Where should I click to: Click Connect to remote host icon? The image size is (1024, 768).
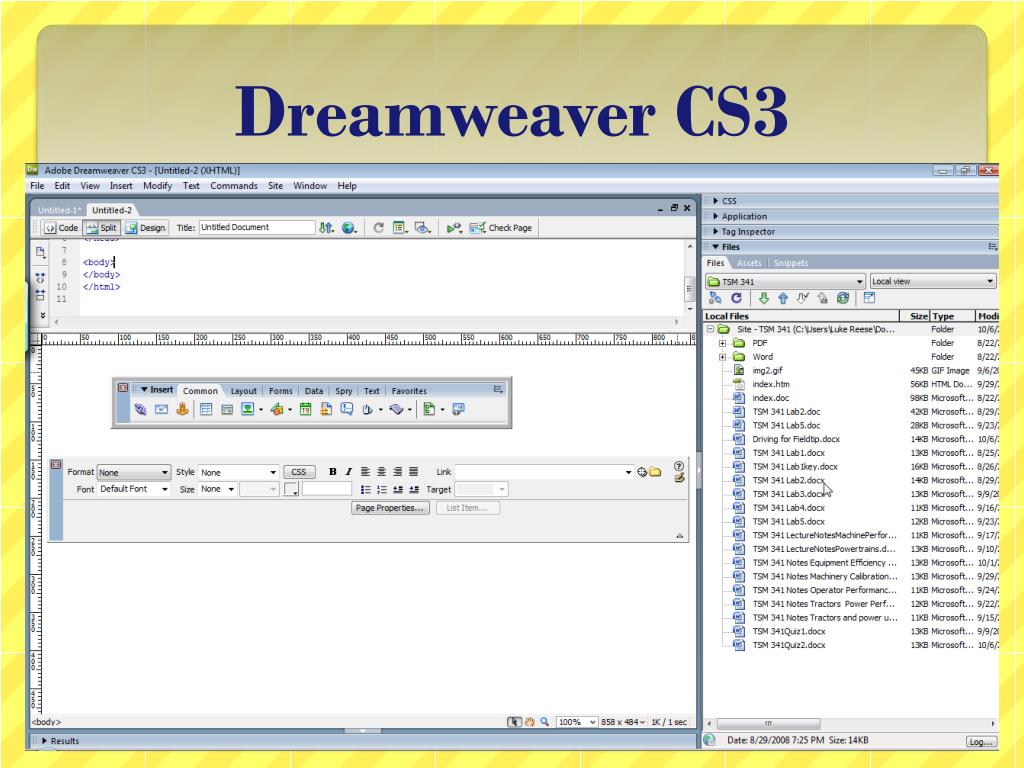pyautogui.click(x=716, y=298)
